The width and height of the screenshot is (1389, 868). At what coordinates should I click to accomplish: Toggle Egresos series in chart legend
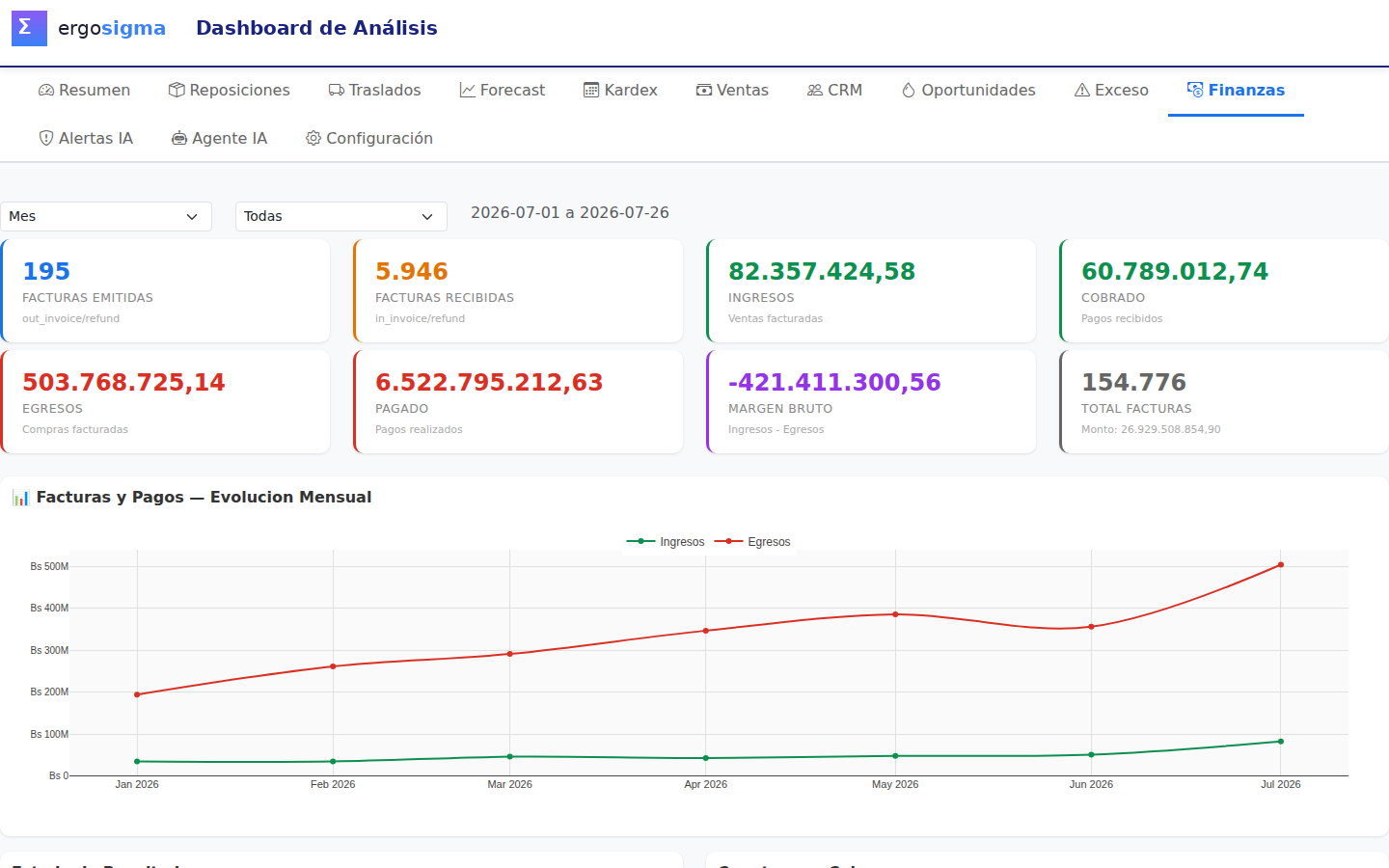point(752,542)
